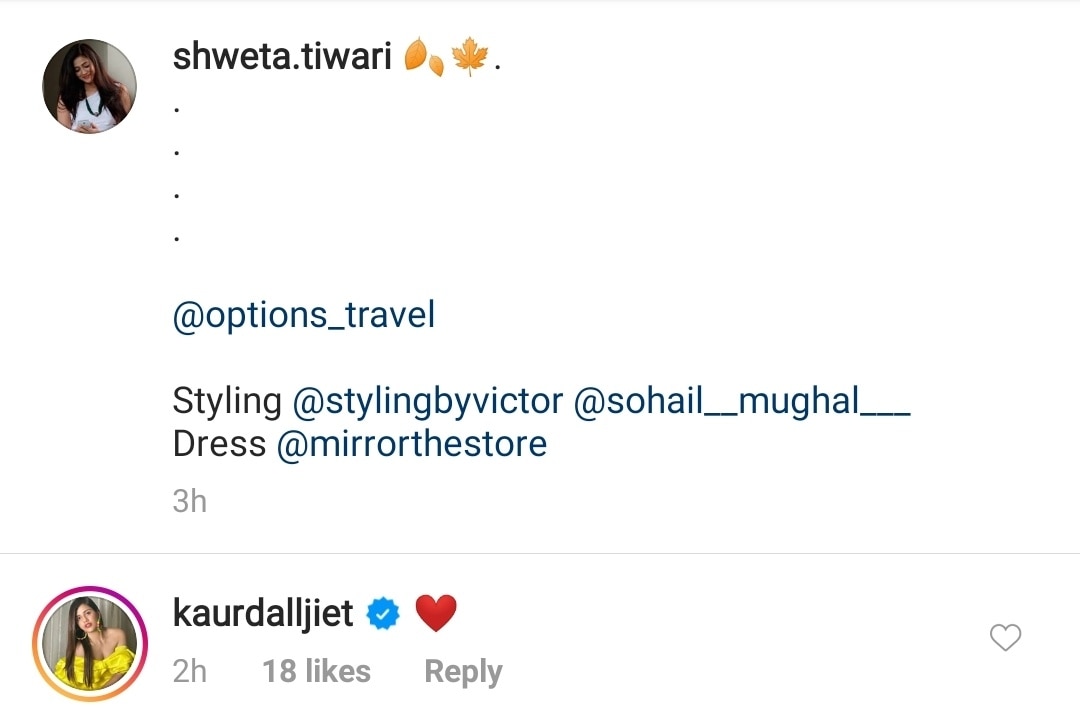Tap the divider line above comments
This screenshot has height=723, width=1080.
pyautogui.click(x=540, y=553)
